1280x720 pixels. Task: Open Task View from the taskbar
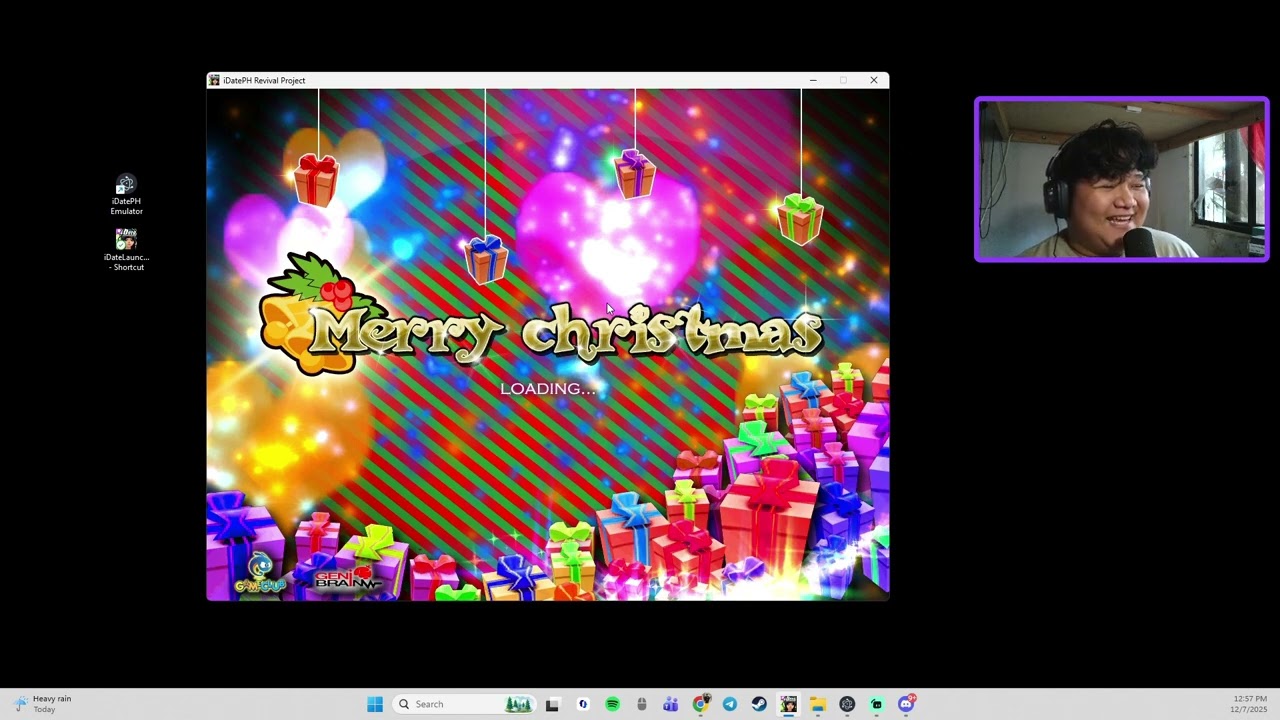tap(552, 704)
